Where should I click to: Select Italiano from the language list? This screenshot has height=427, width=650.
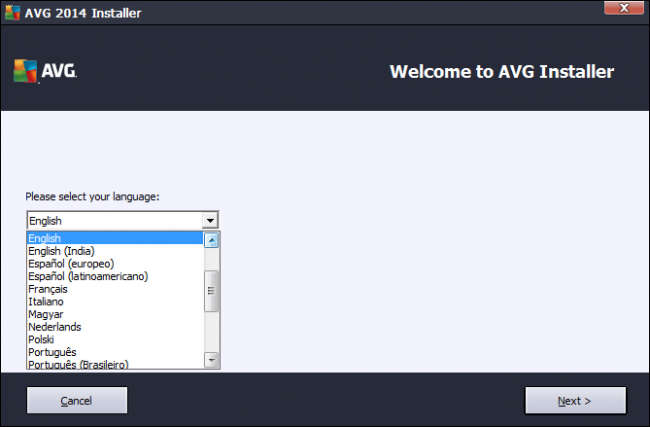coord(115,301)
